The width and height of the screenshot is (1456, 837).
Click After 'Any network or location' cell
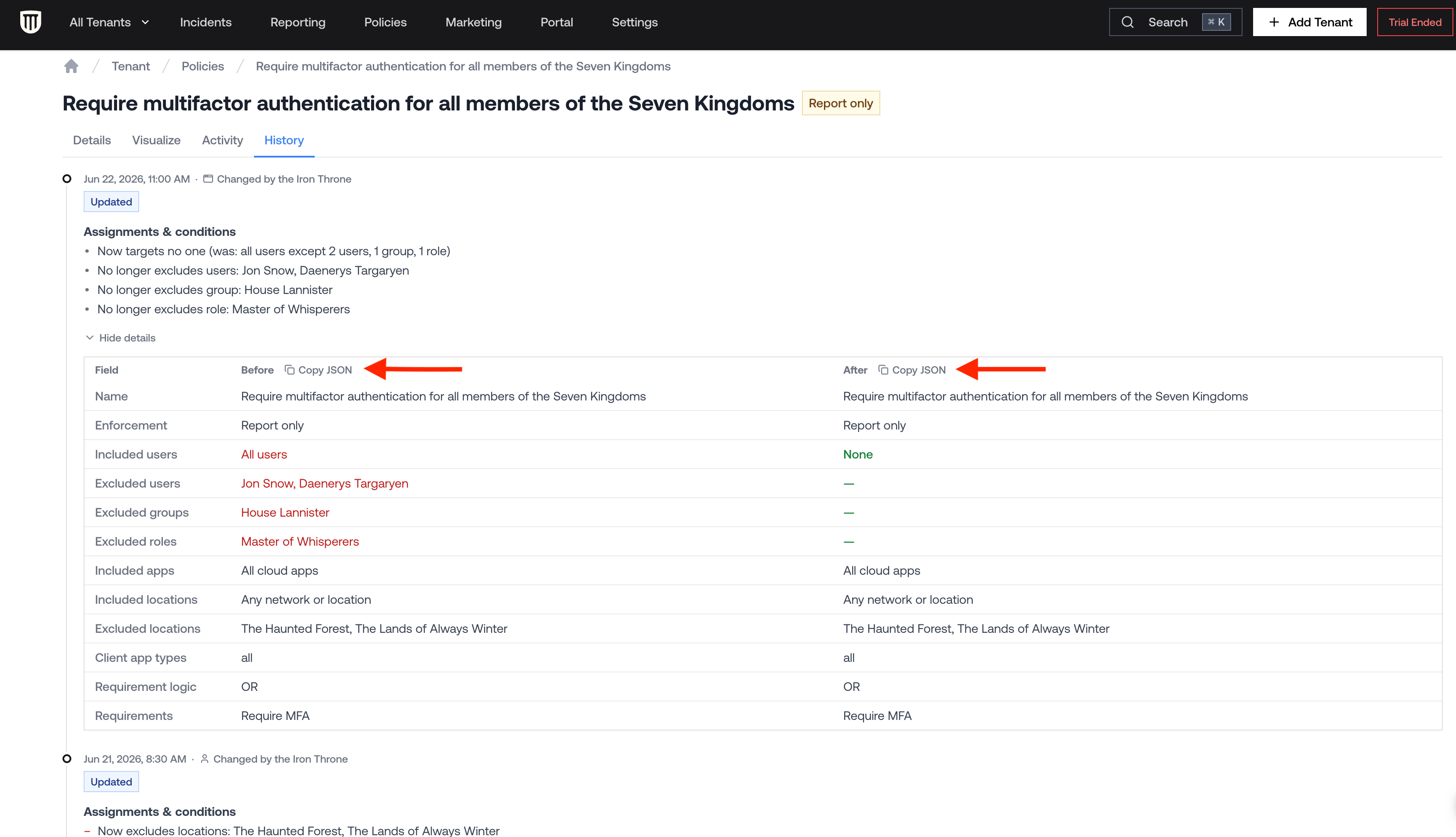click(908, 599)
